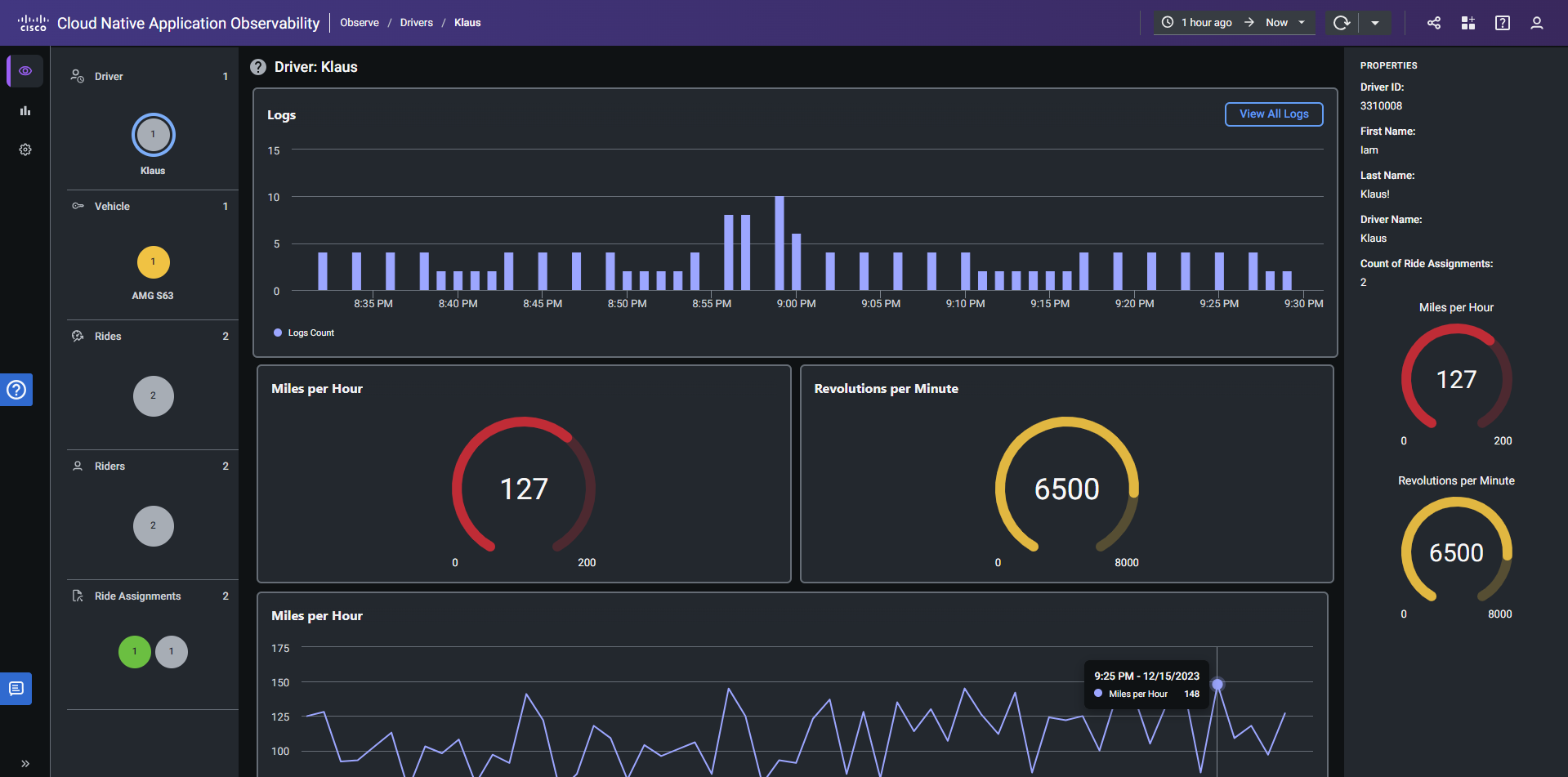Go to the Observe breadcrumb

(x=360, y=23)
